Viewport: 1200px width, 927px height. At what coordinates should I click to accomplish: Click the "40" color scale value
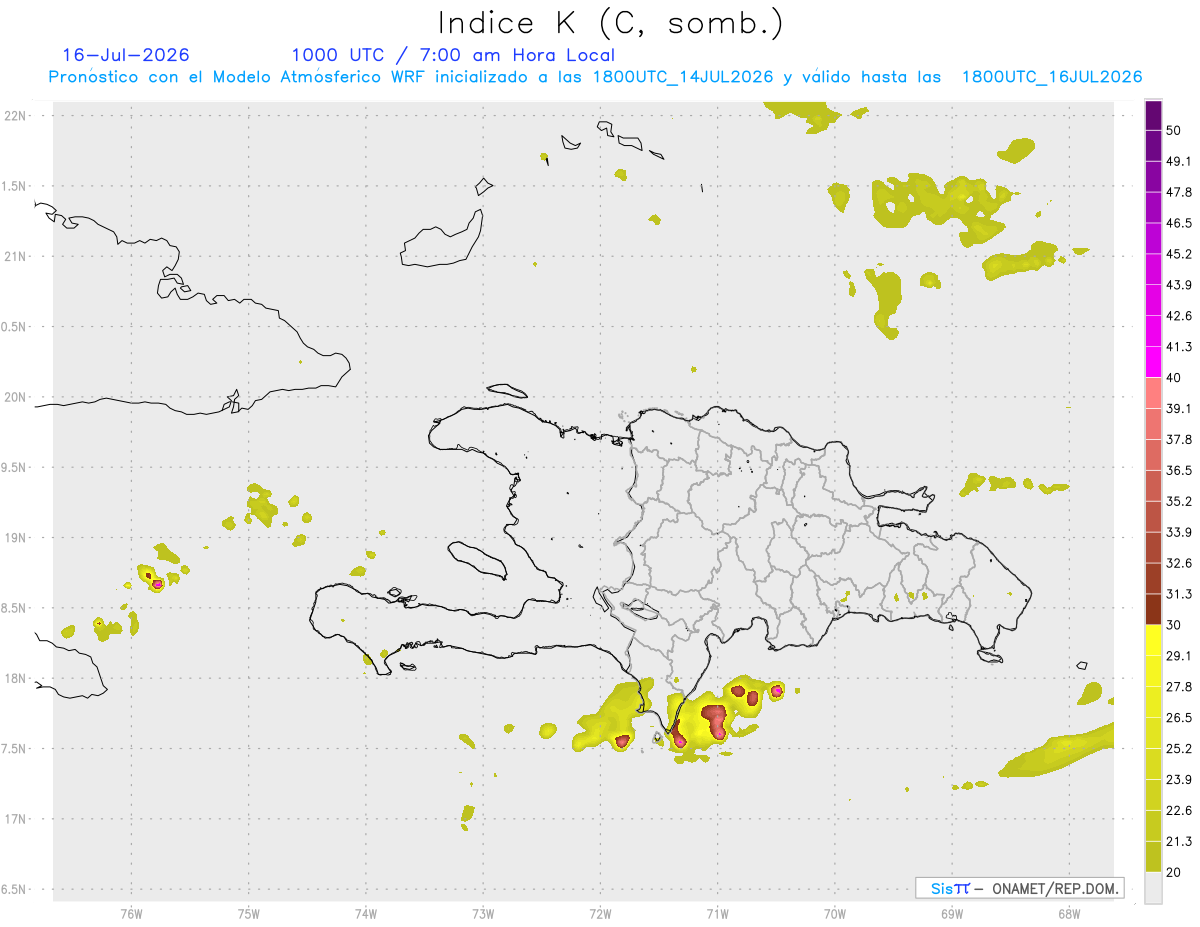click(1175, 378)
